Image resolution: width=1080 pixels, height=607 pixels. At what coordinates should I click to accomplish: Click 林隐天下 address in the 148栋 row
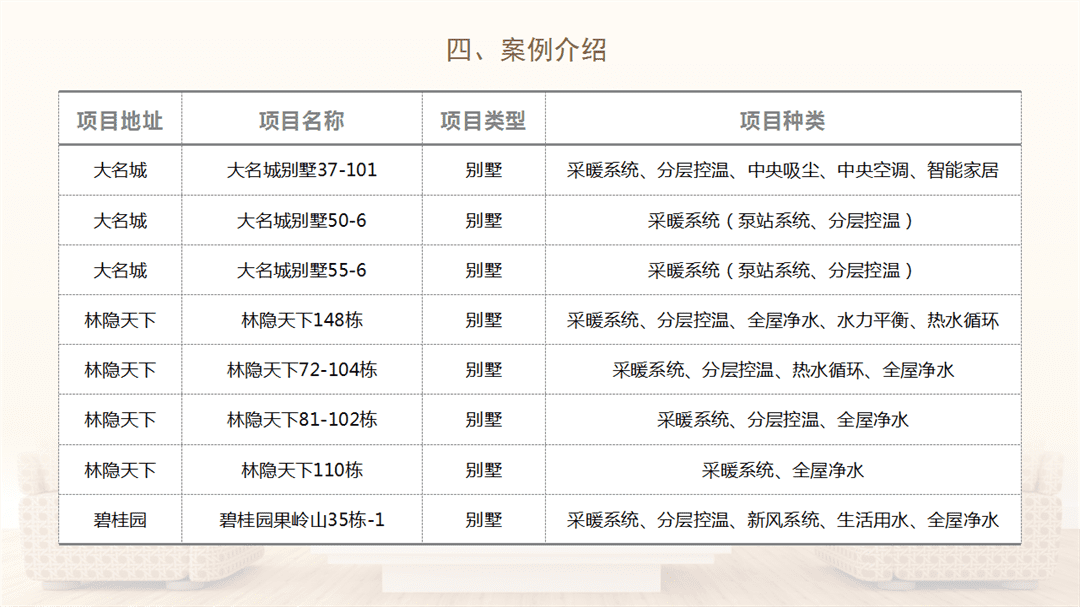120,320
